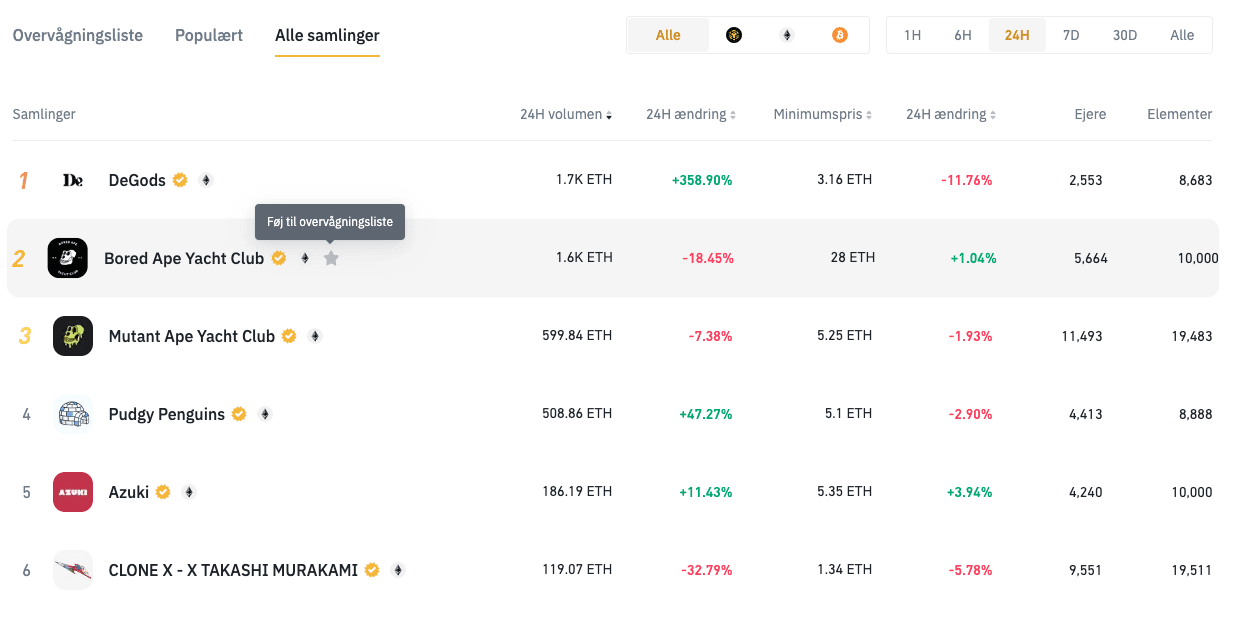Click the Mutant Ape Yacht Club logo
The width and height of the screenshot is (1246, 624).
click(x=73, y=336)
